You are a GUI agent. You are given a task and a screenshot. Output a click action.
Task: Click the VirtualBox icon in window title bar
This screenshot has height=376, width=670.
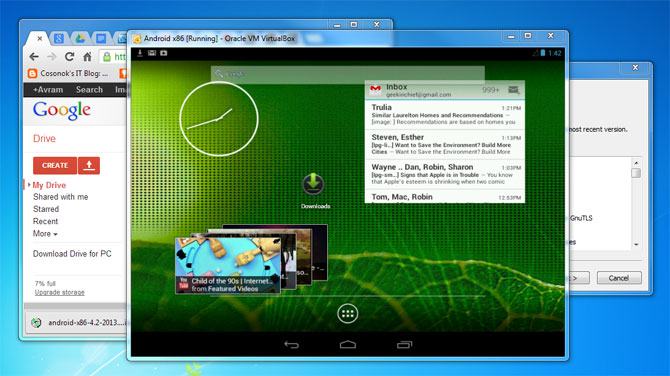(x=137, y=39)
